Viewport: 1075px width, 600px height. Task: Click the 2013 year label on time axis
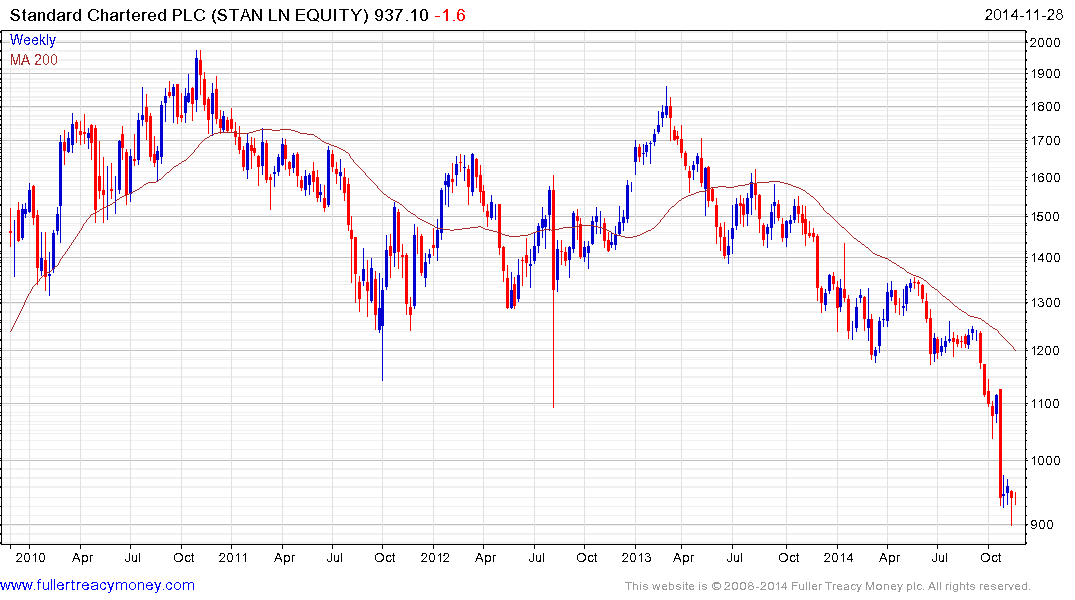click(x=636, y=557)
